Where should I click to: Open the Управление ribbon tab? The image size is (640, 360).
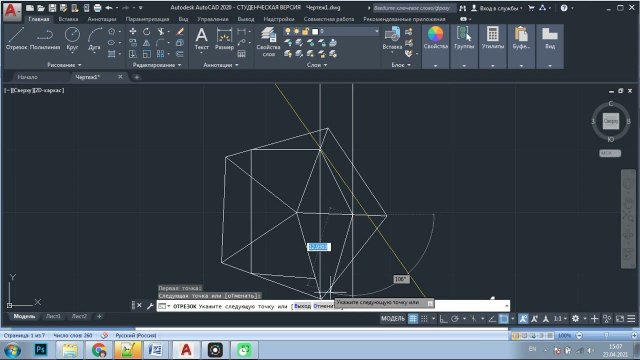213,19
